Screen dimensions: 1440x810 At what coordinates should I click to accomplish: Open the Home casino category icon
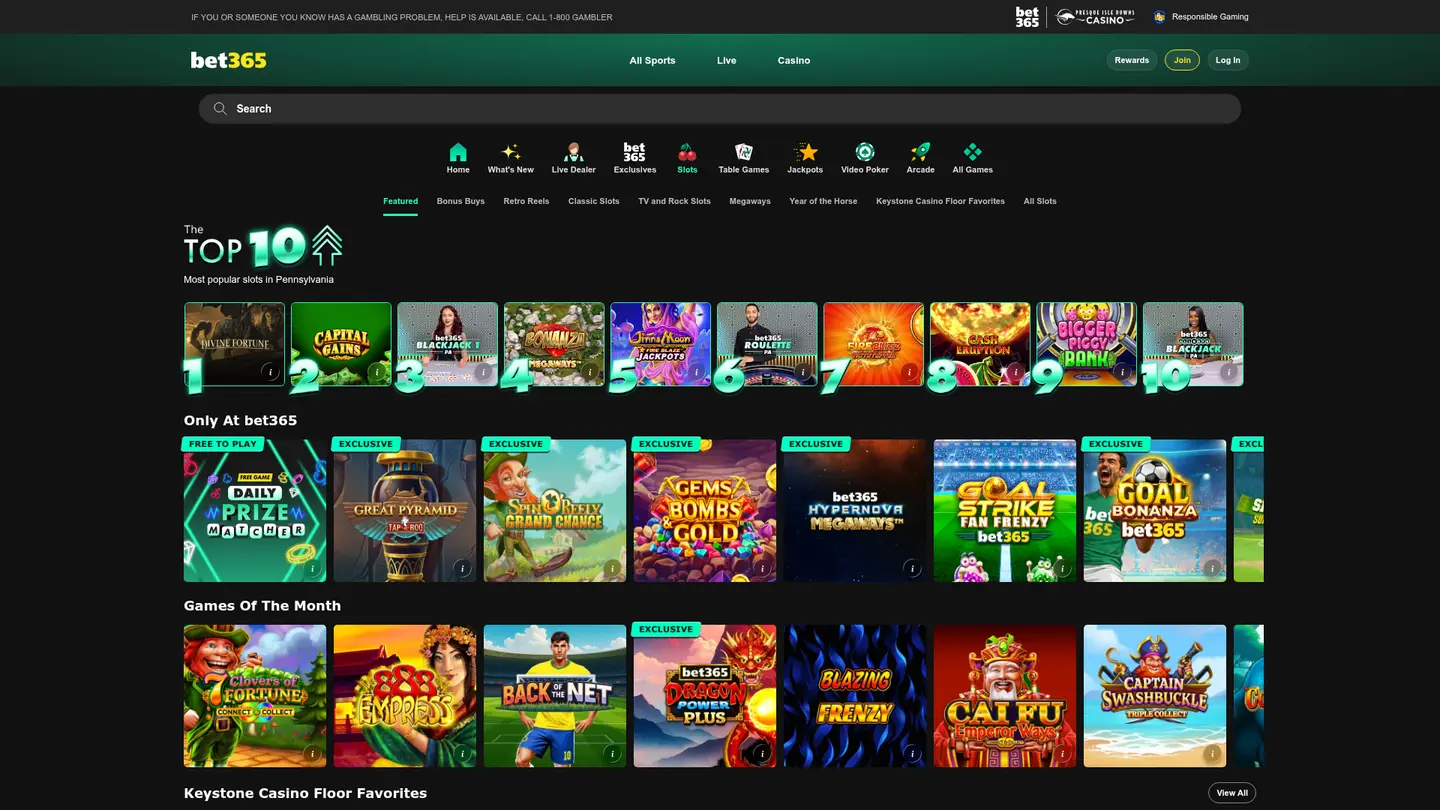coord(458,152)
